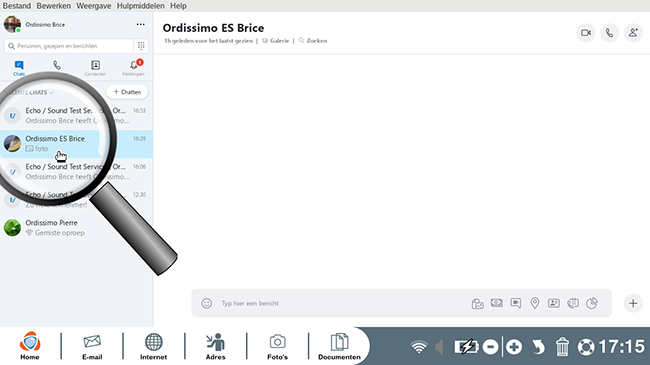
Task: Open Echo / Sound Test chat from 16:06
Action: [76, 172]
